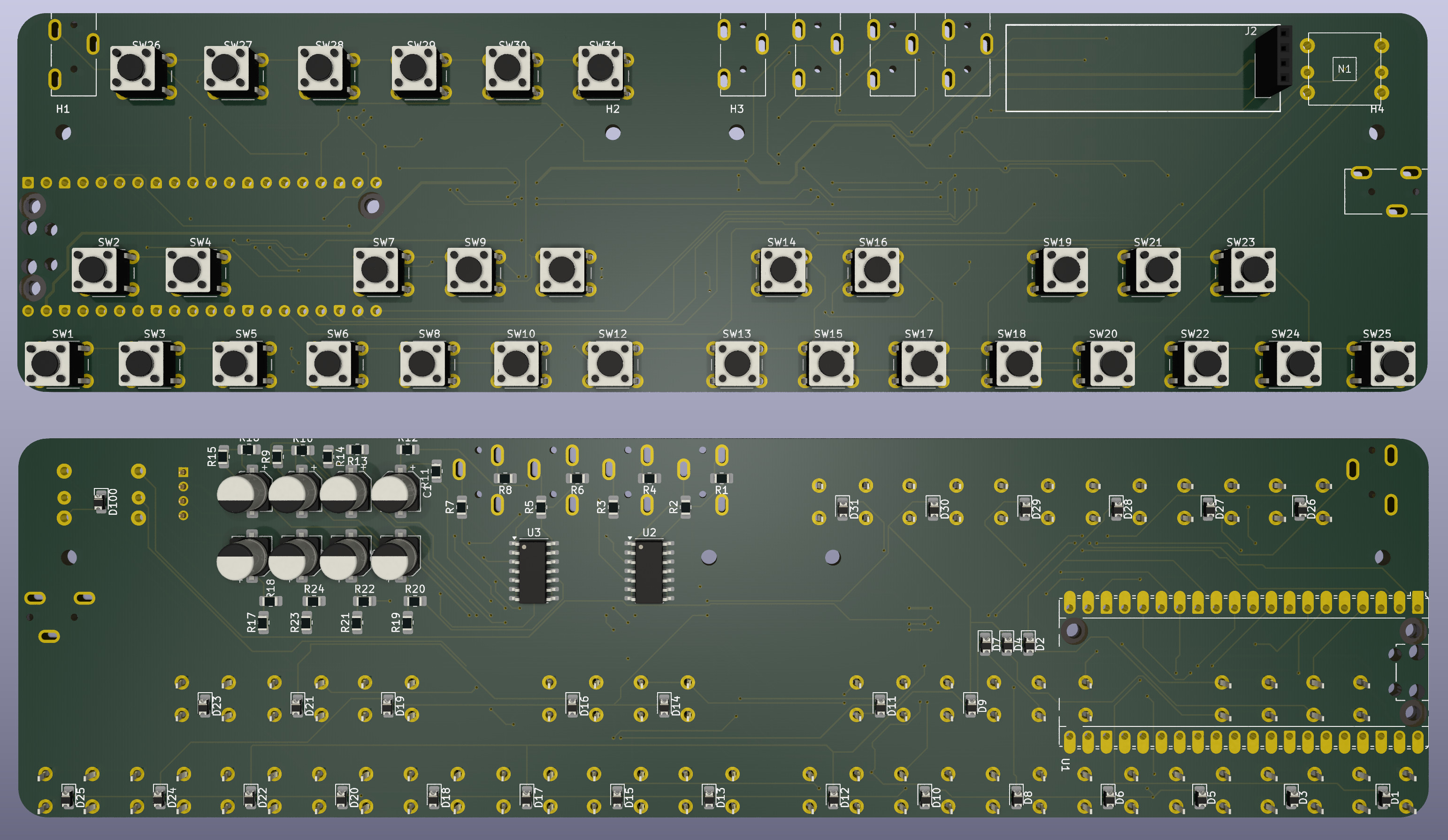Click the black J2 pin header connector

click(1273, 62)
